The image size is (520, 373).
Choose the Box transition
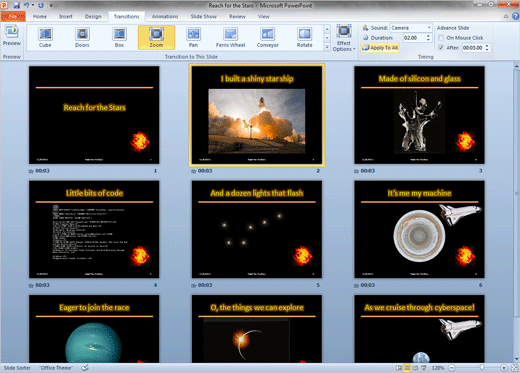pyautogui.click(x=119, y=38)
